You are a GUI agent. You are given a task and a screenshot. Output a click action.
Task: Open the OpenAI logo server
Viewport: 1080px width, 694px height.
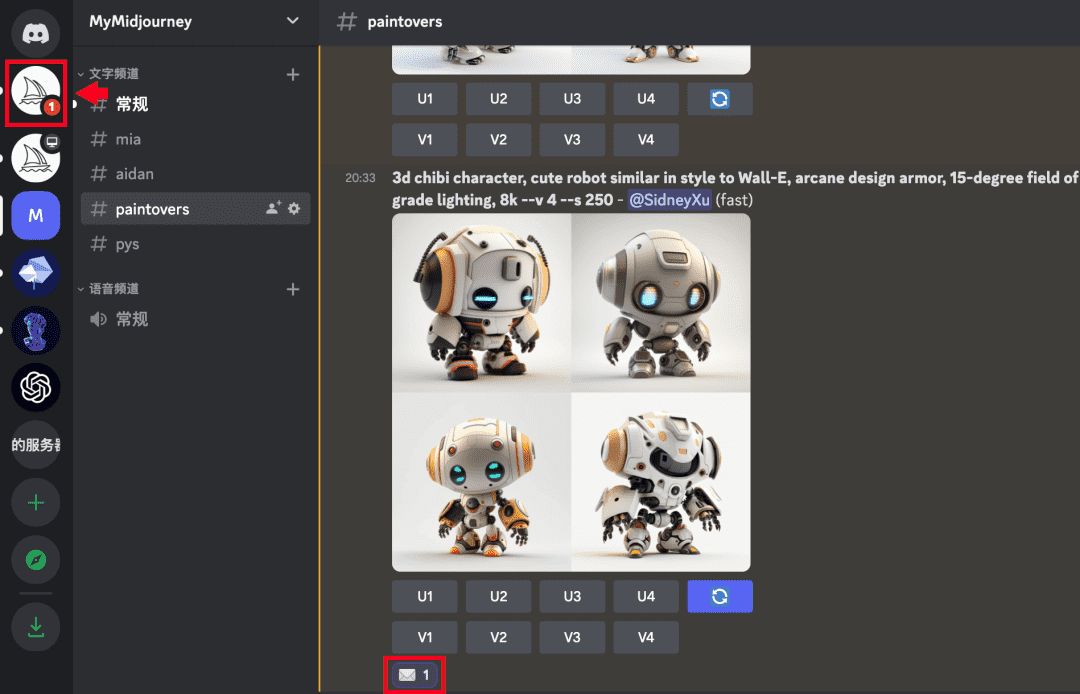[36, 388]
